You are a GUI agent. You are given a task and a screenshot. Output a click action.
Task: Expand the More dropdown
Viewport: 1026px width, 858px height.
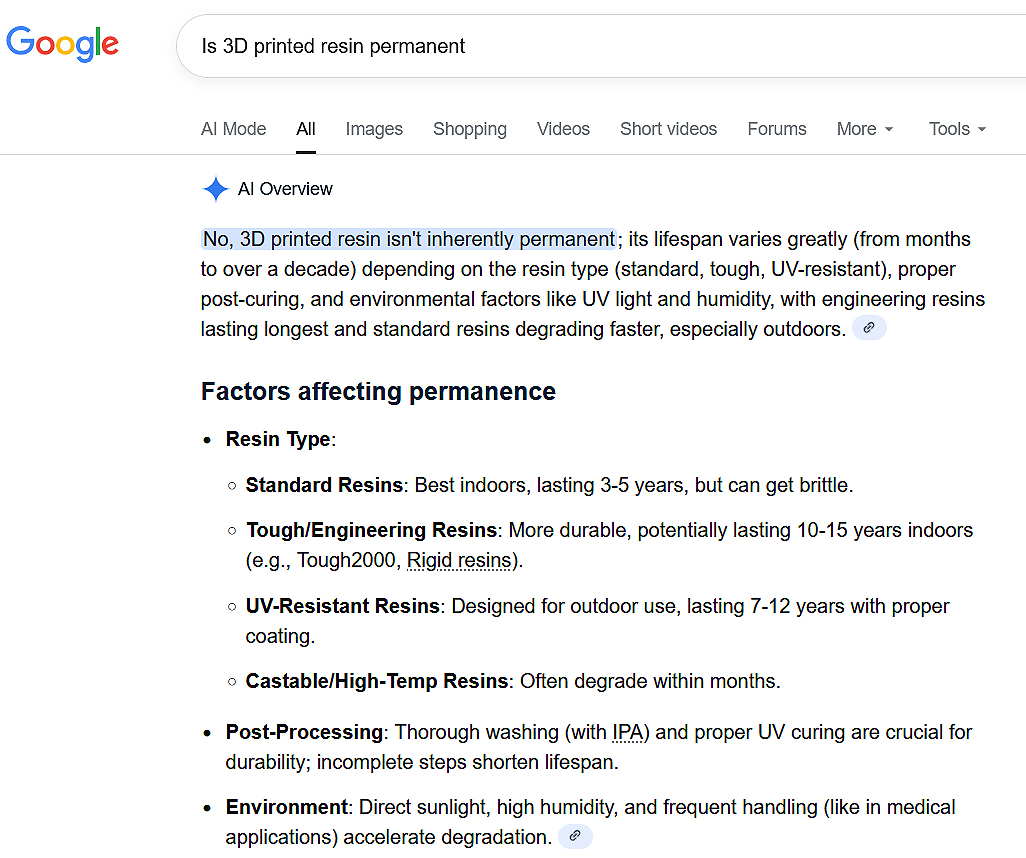(864, 129)
